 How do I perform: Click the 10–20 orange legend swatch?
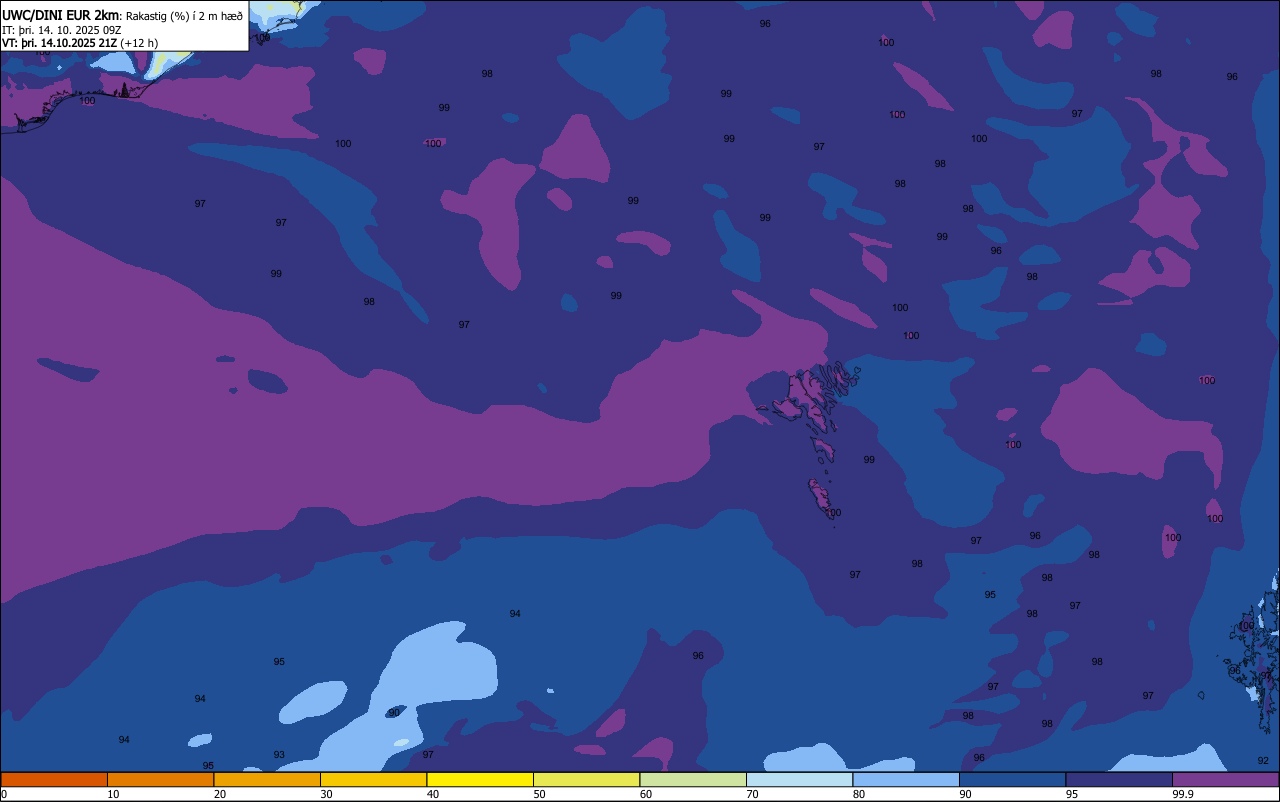160,779
